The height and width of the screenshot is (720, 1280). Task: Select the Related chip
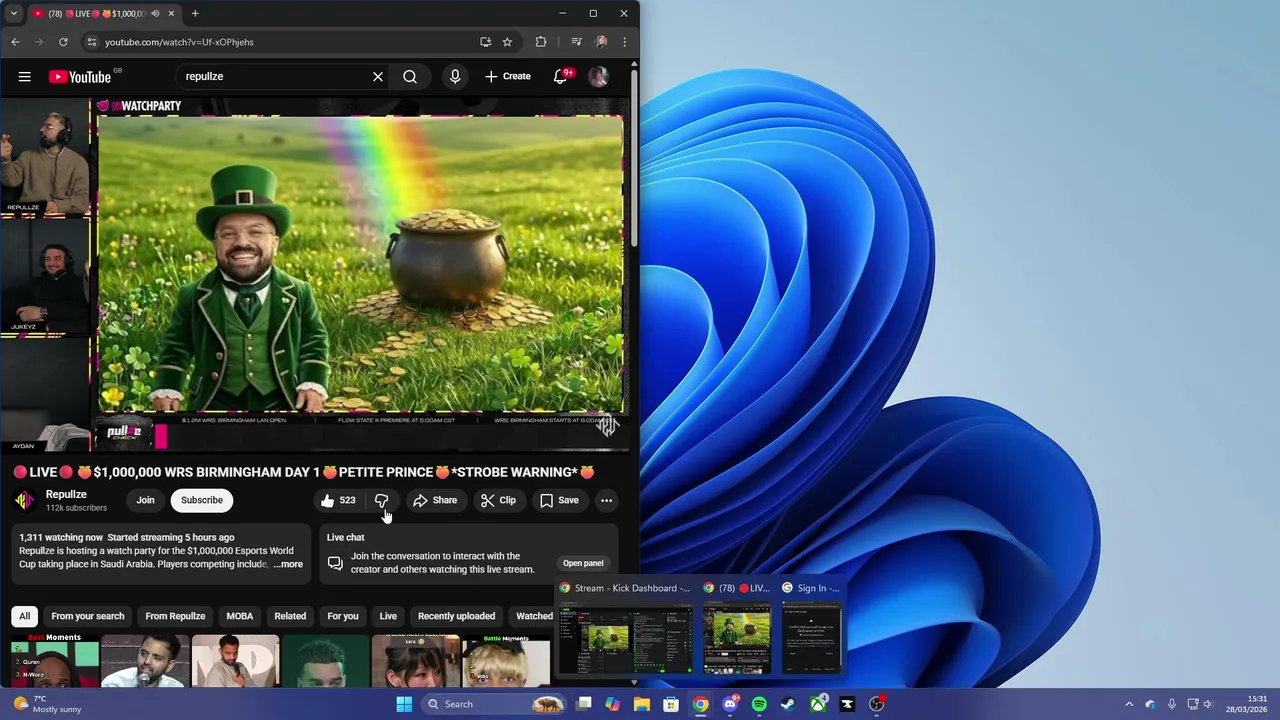[x=290, y=616]
